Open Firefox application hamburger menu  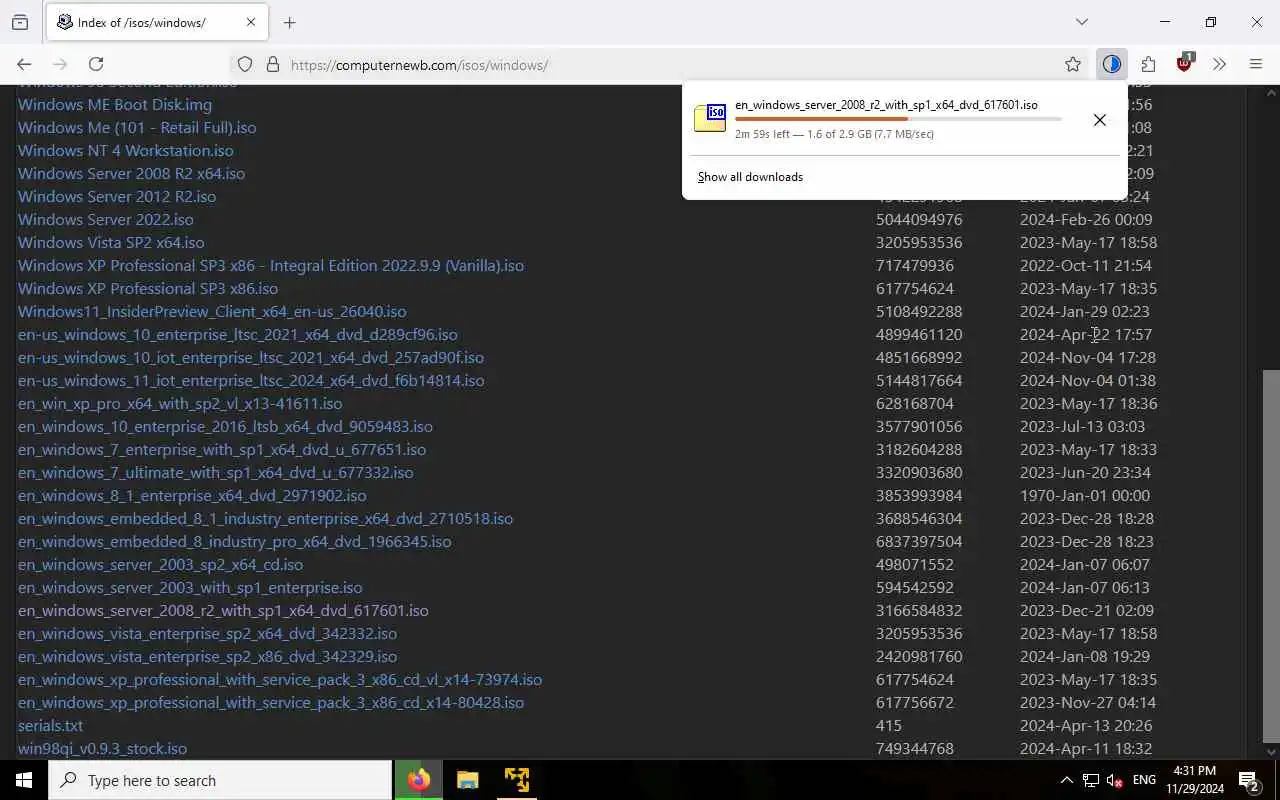(x=1256, y=65)
